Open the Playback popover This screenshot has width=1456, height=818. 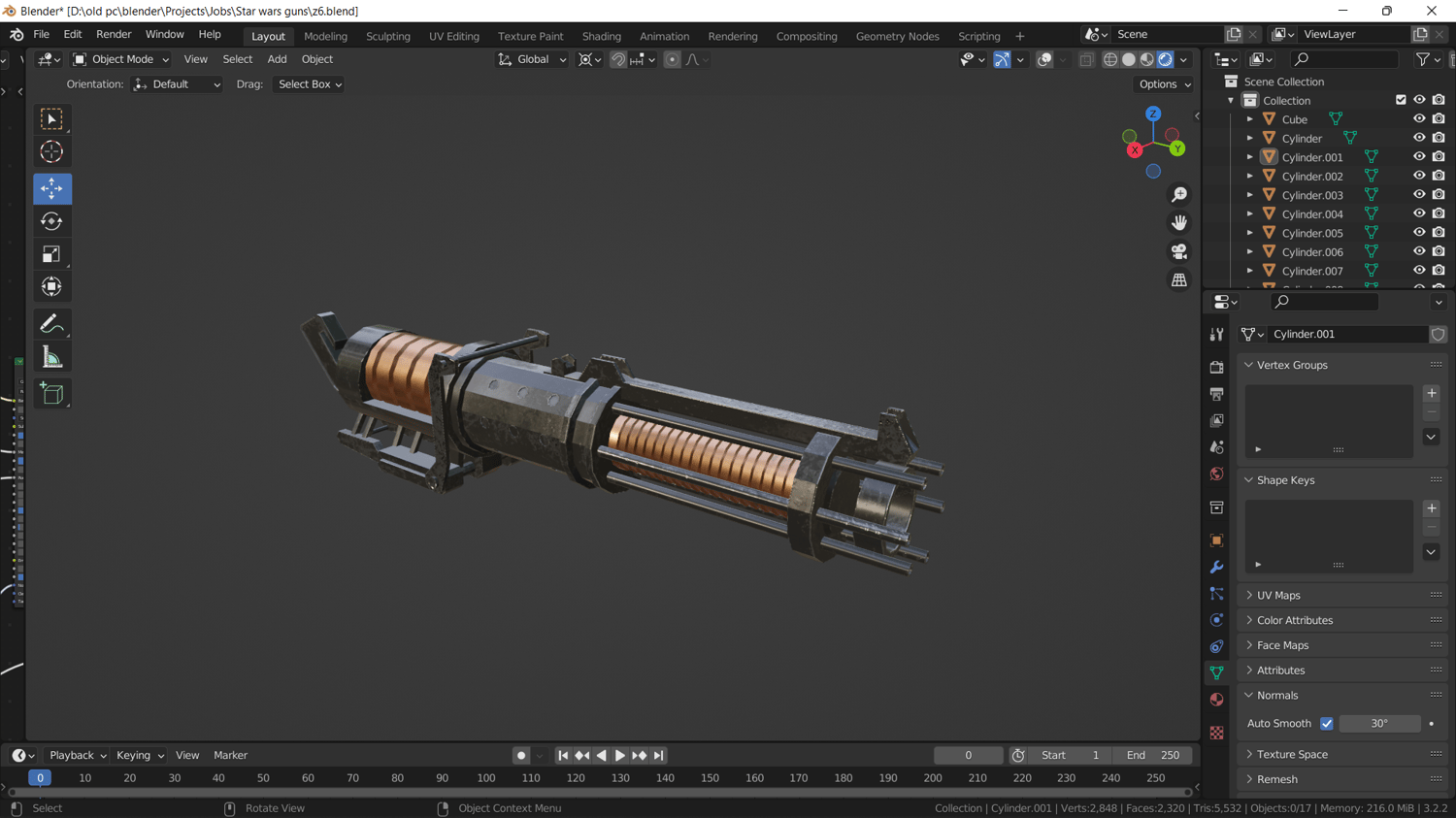coord(77,756)
